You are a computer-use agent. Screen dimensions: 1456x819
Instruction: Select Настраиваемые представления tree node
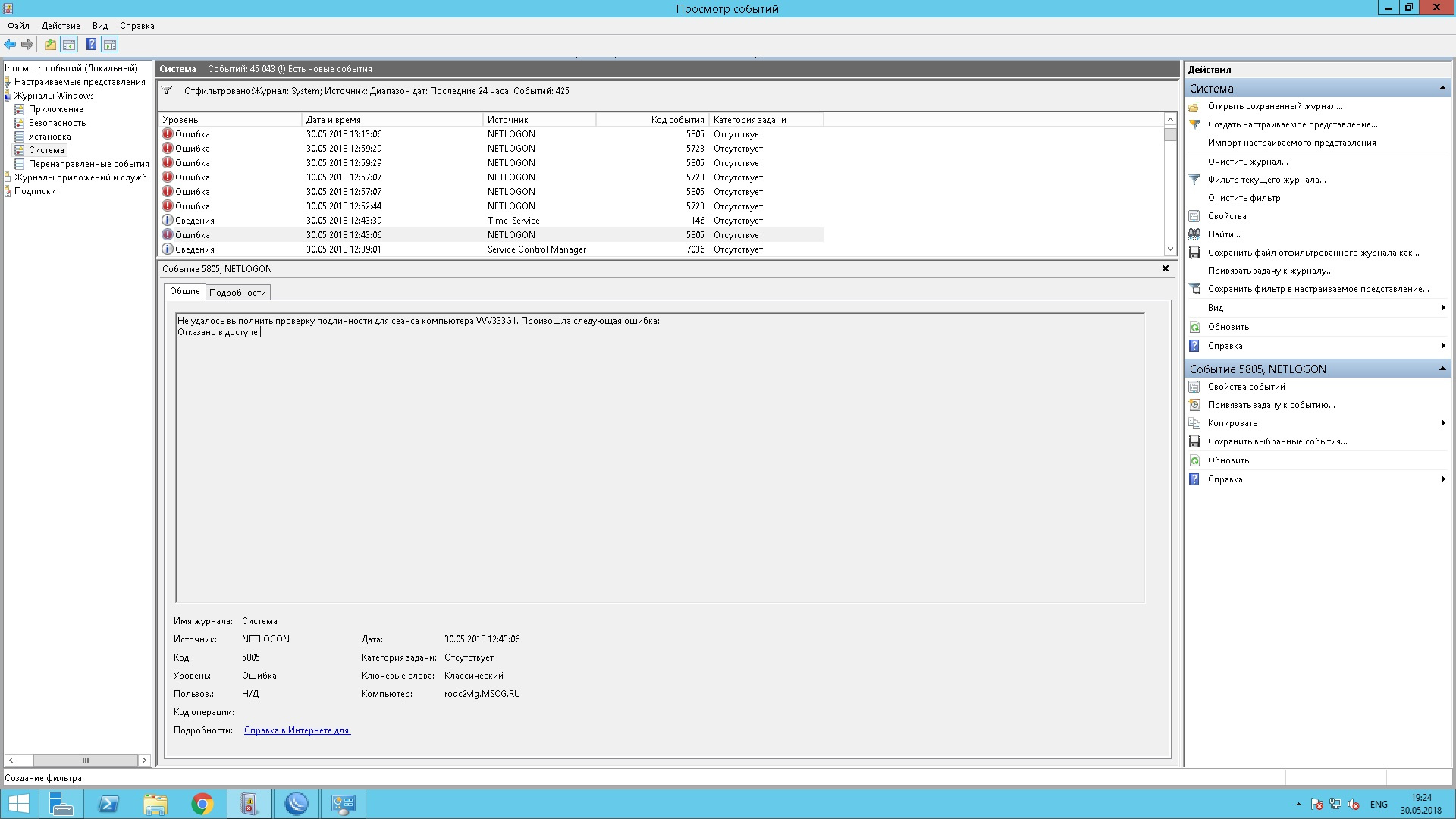(80, 82)
